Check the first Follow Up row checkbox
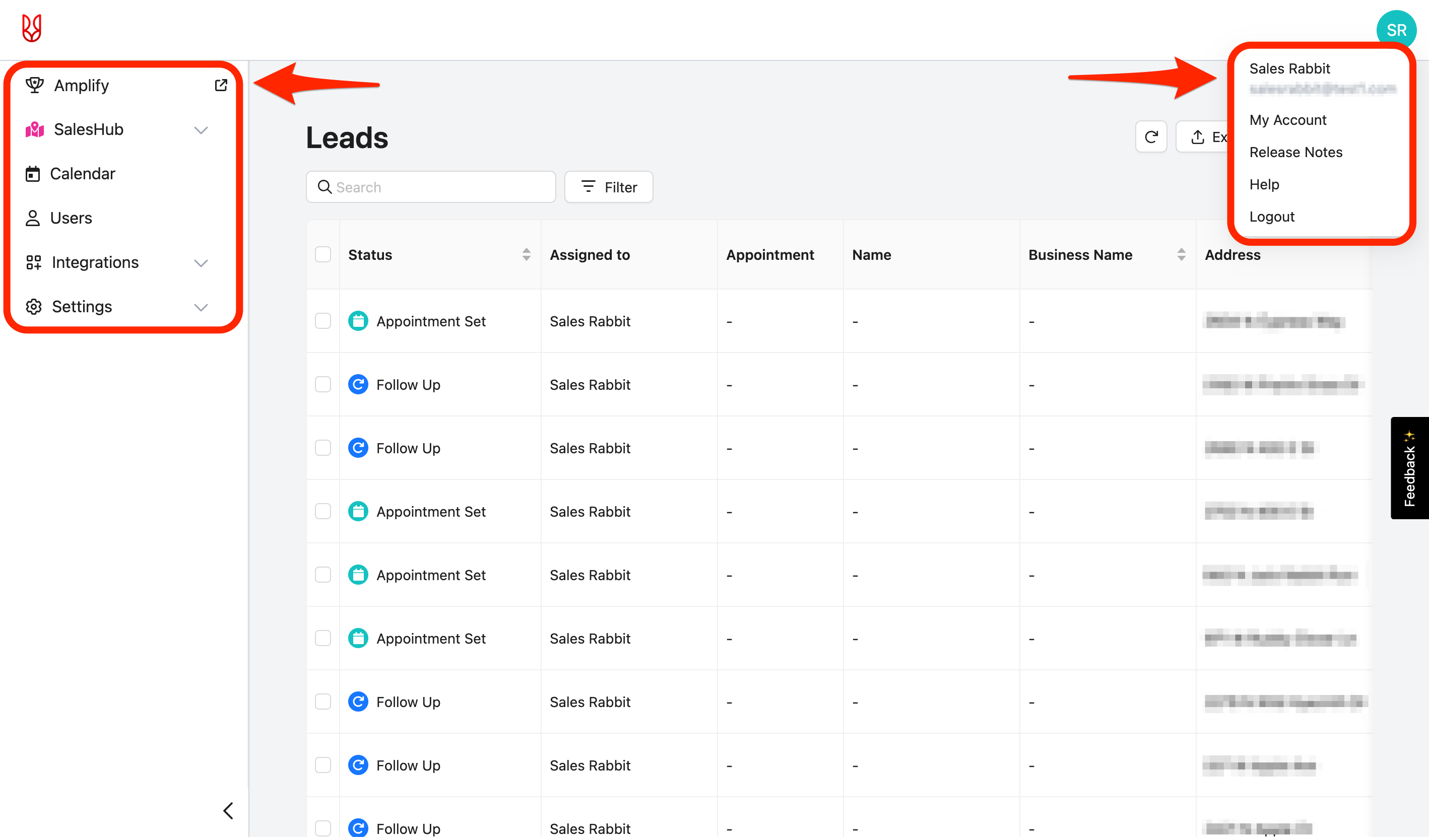 click(x=323, y=385)
